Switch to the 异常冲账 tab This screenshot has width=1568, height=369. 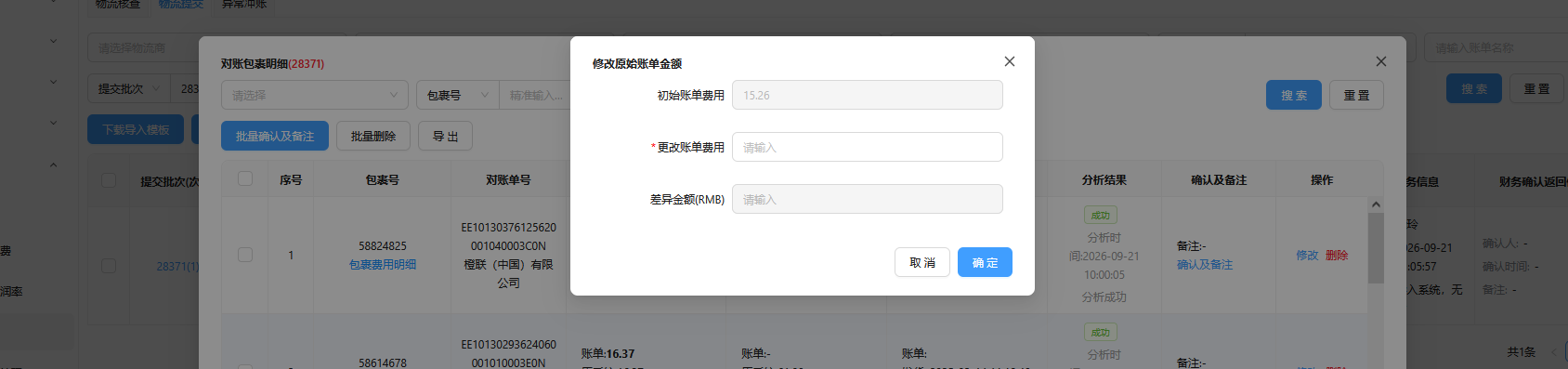pos(244,4)
